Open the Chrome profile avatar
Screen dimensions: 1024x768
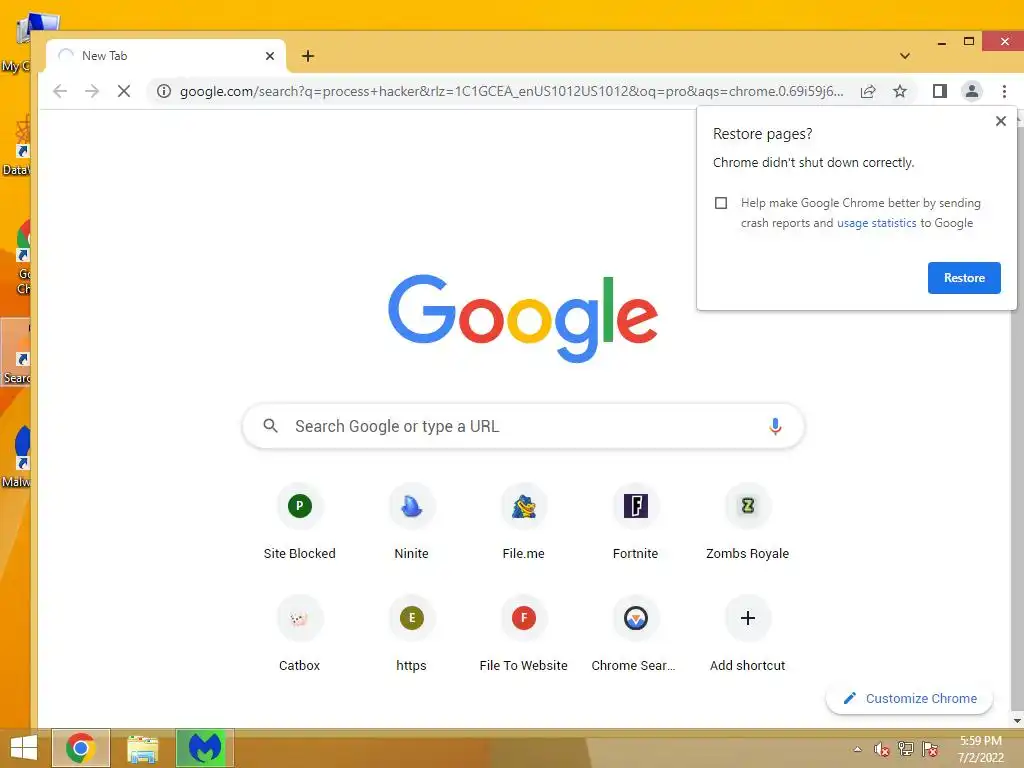972,91
